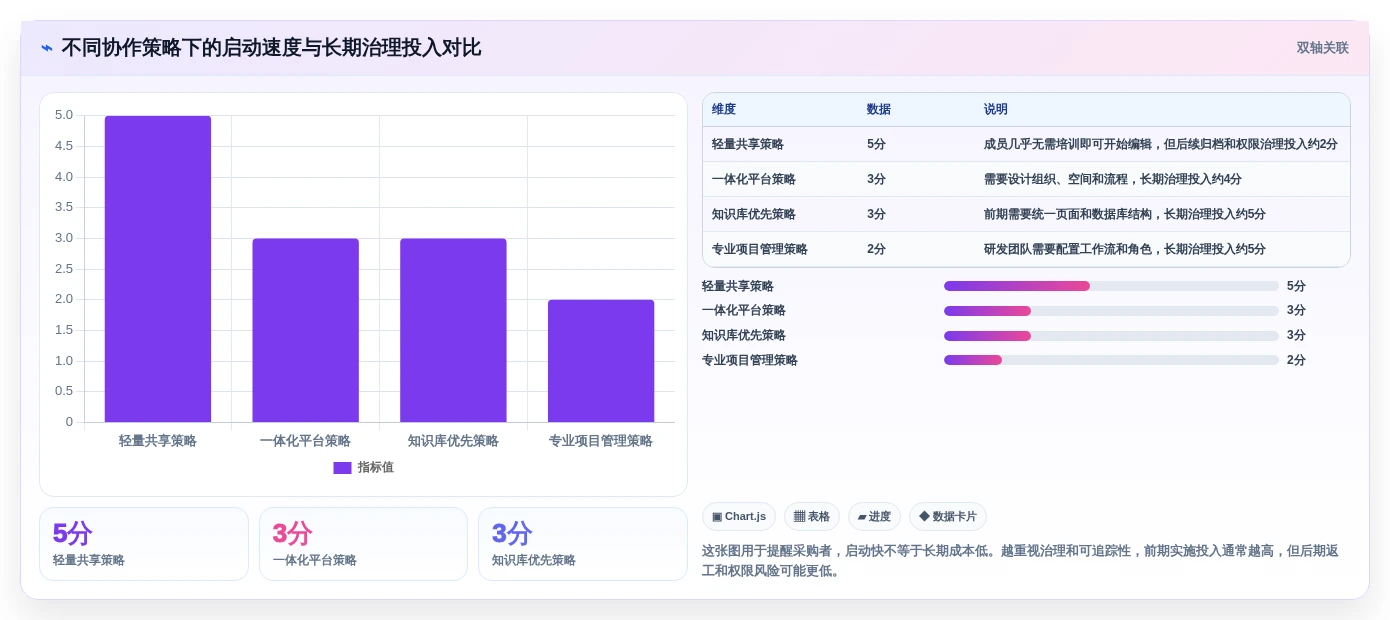1390x620 pixels.
Task: Click the 进度 tag chip
Action: [x=874, y=517]
